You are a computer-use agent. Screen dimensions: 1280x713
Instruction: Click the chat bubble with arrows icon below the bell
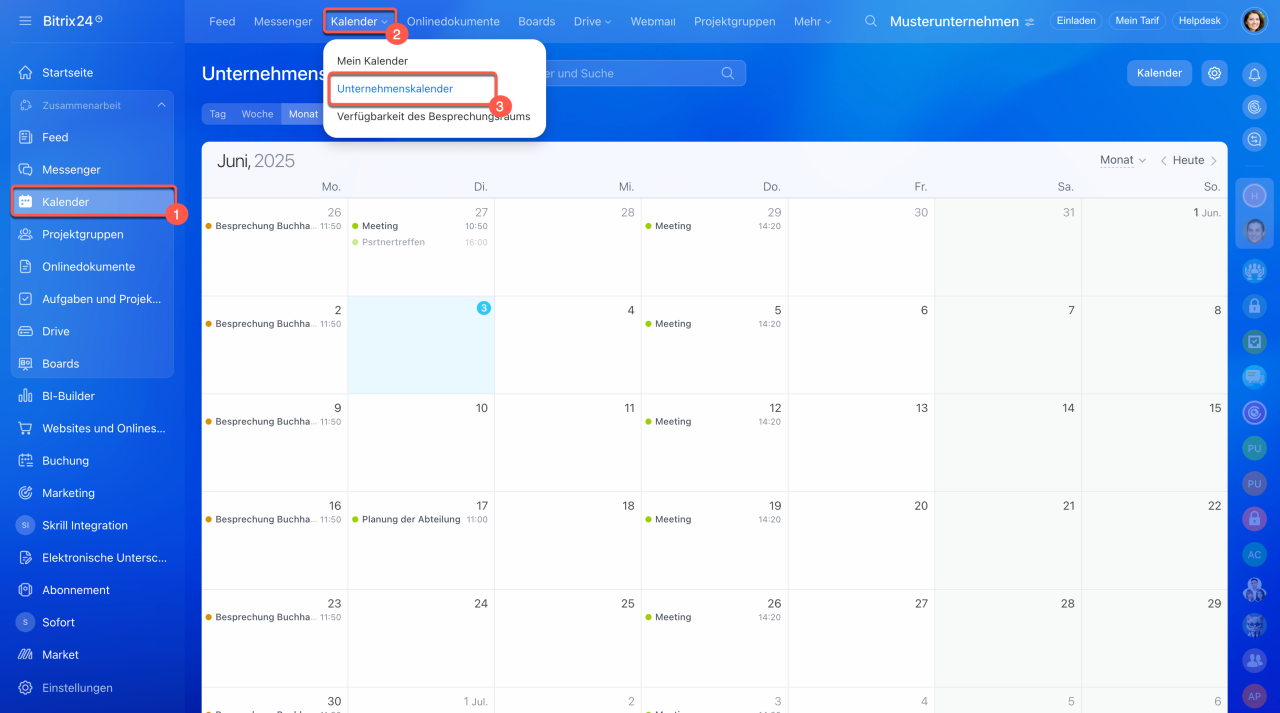point(1254,139)
